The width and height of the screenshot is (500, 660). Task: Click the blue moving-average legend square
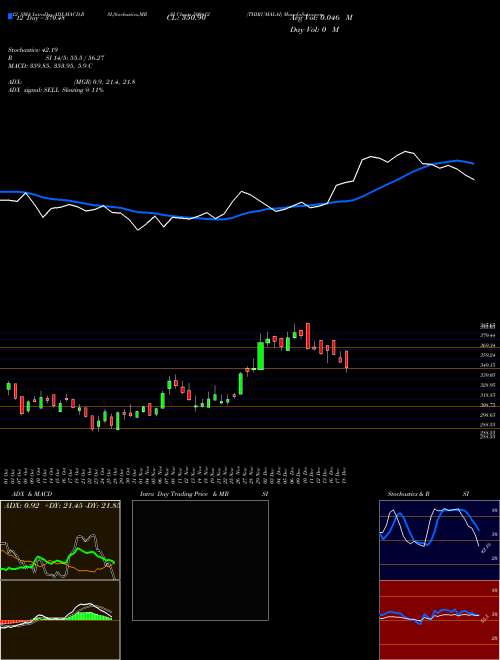(10, 17)
